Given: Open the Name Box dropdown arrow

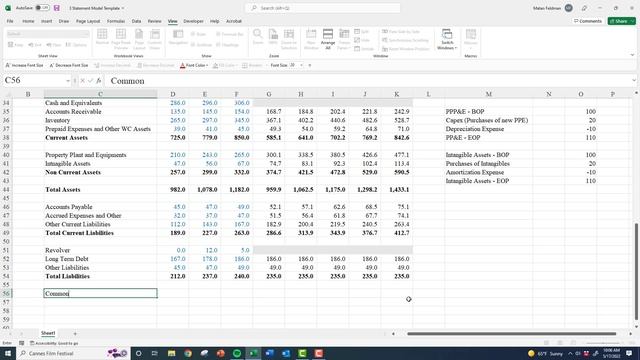Looking at the screenshot, I should coord(68,81).
